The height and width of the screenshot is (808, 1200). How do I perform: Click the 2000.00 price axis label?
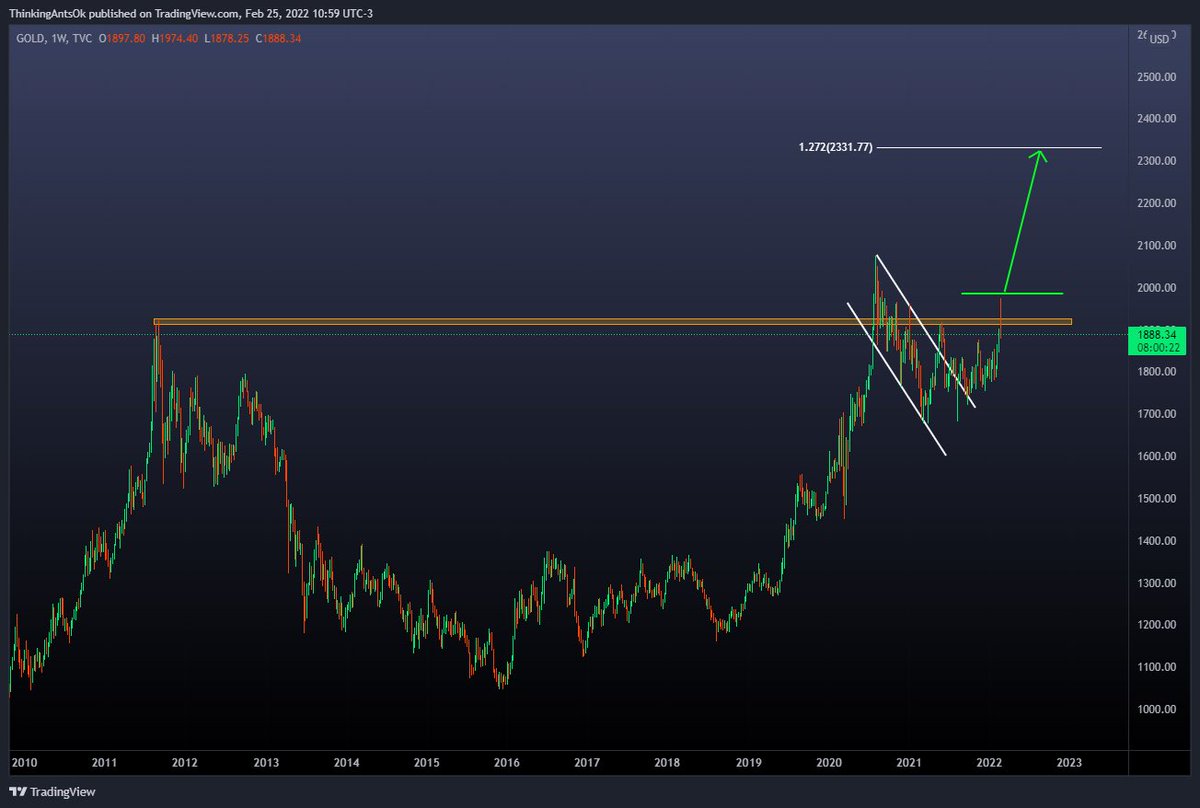(x=1155, y=288)
